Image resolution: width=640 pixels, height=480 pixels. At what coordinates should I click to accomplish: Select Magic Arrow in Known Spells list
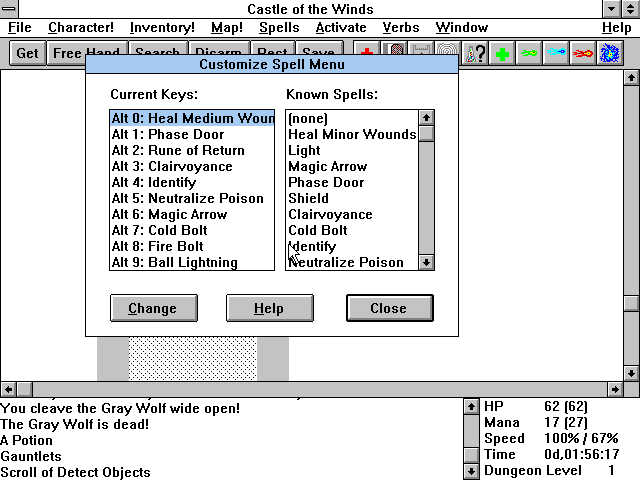pos(352,167)
